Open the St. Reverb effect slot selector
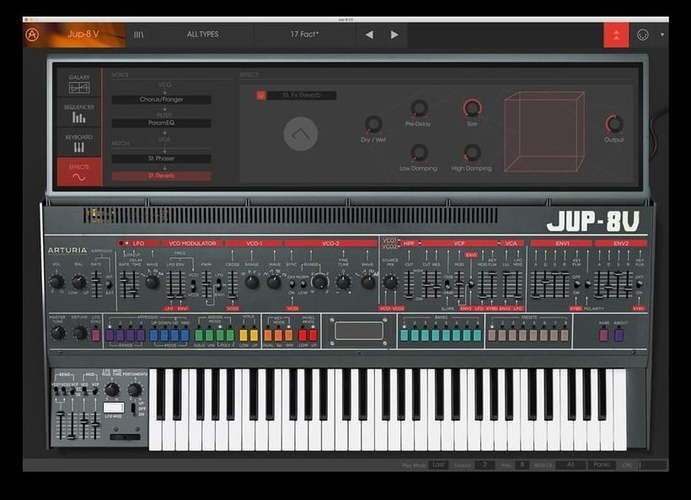 161,176
